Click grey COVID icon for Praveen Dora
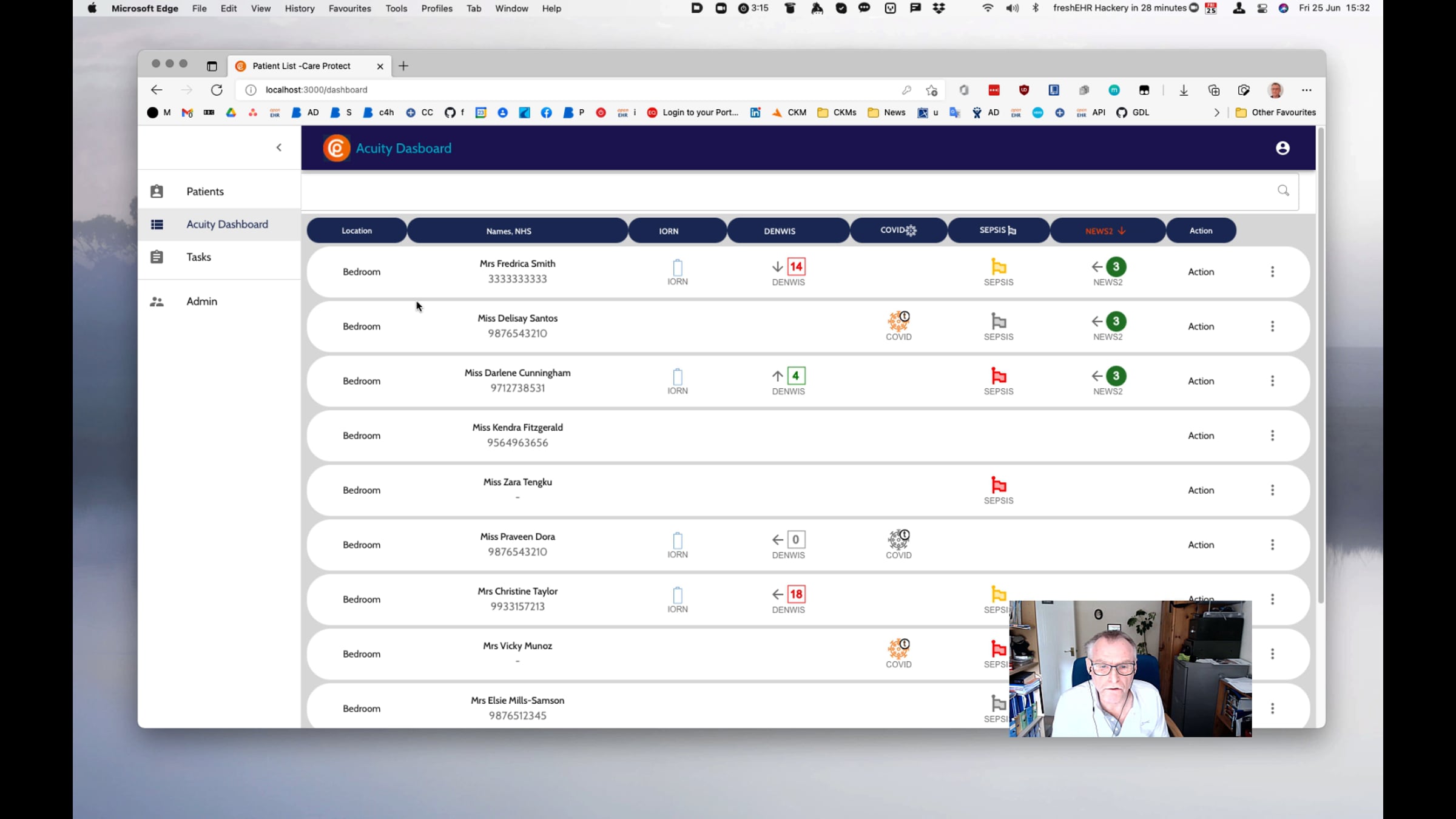 [898, 539]
